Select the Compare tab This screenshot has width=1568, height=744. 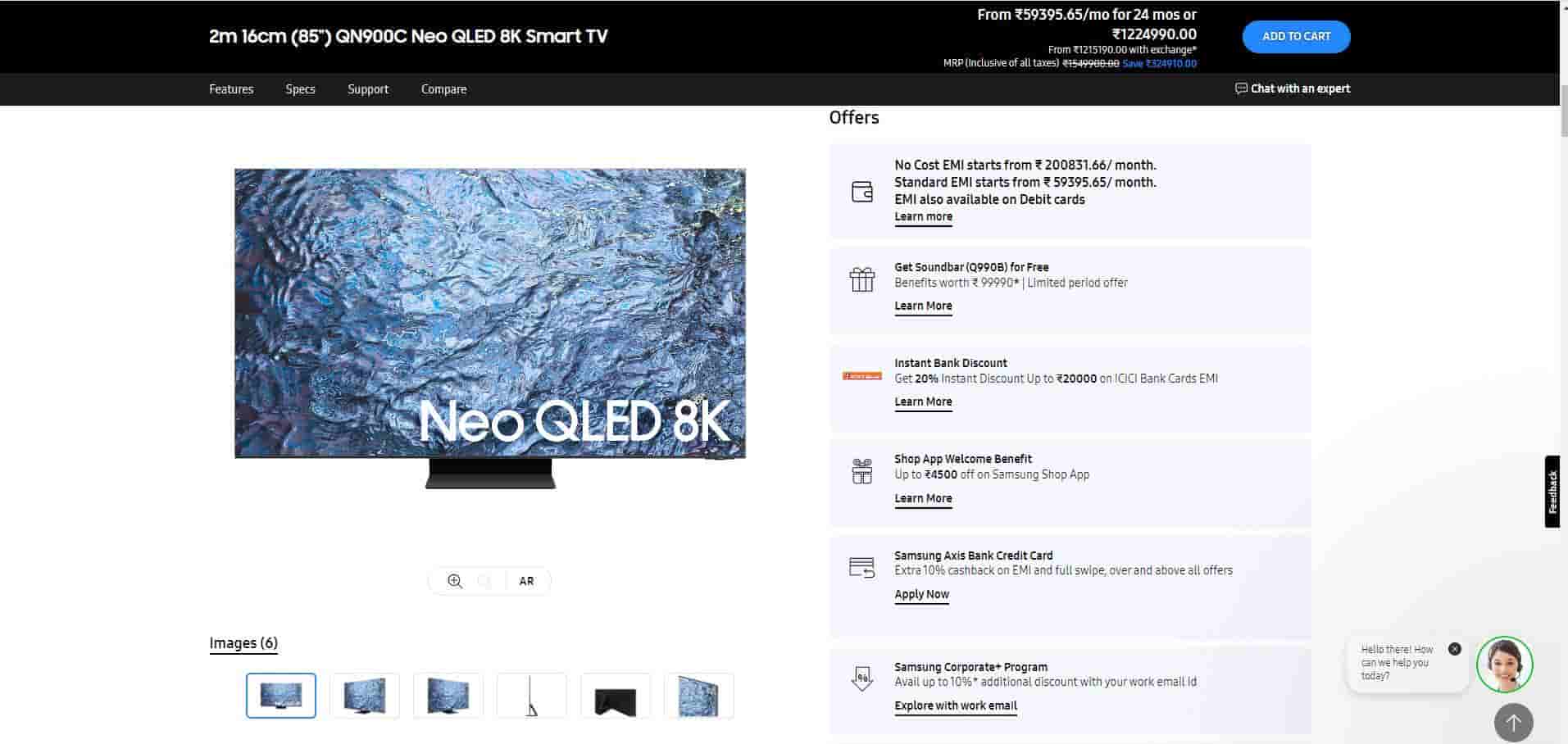(x=443, y=89)
